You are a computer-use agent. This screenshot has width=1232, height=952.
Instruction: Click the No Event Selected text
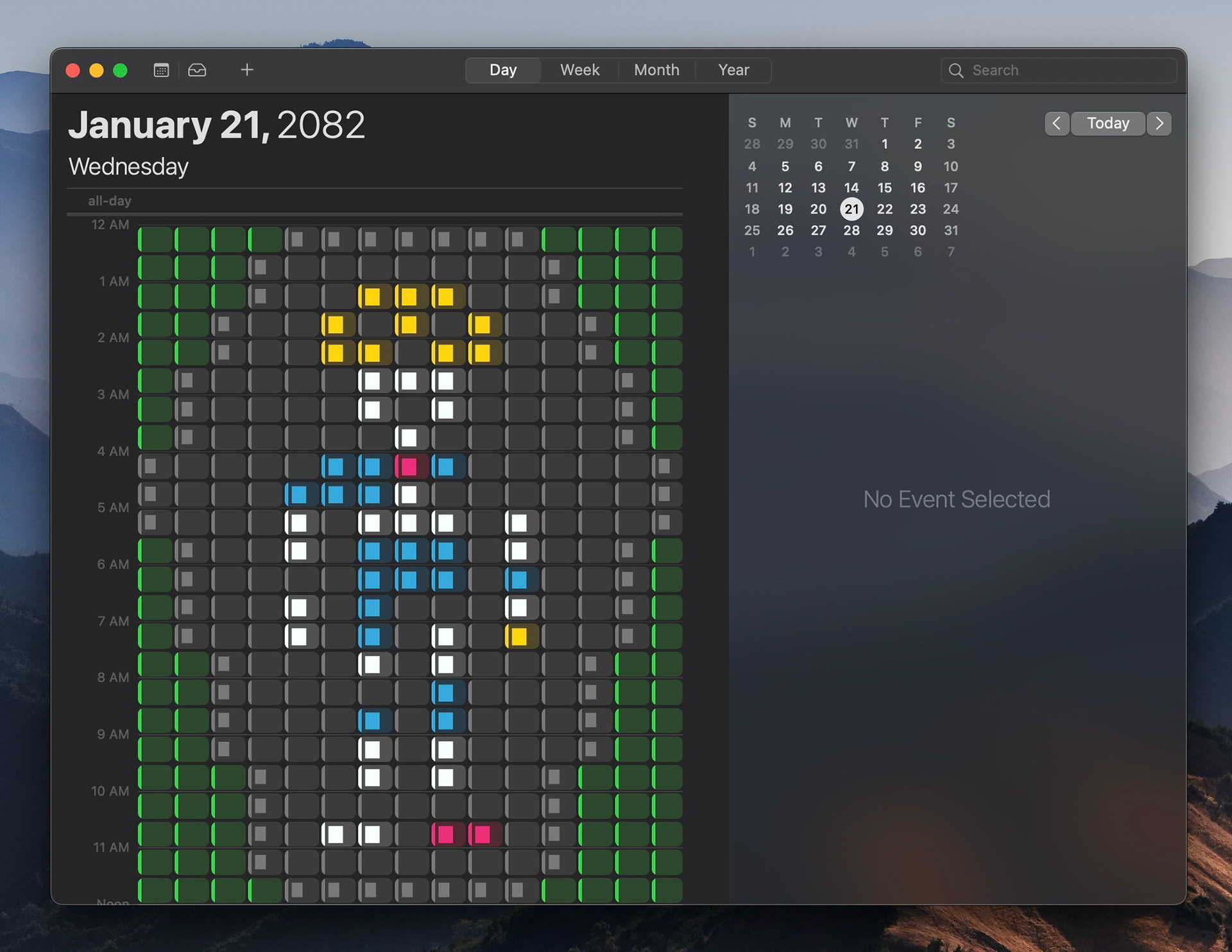click(x=957, y=499)
